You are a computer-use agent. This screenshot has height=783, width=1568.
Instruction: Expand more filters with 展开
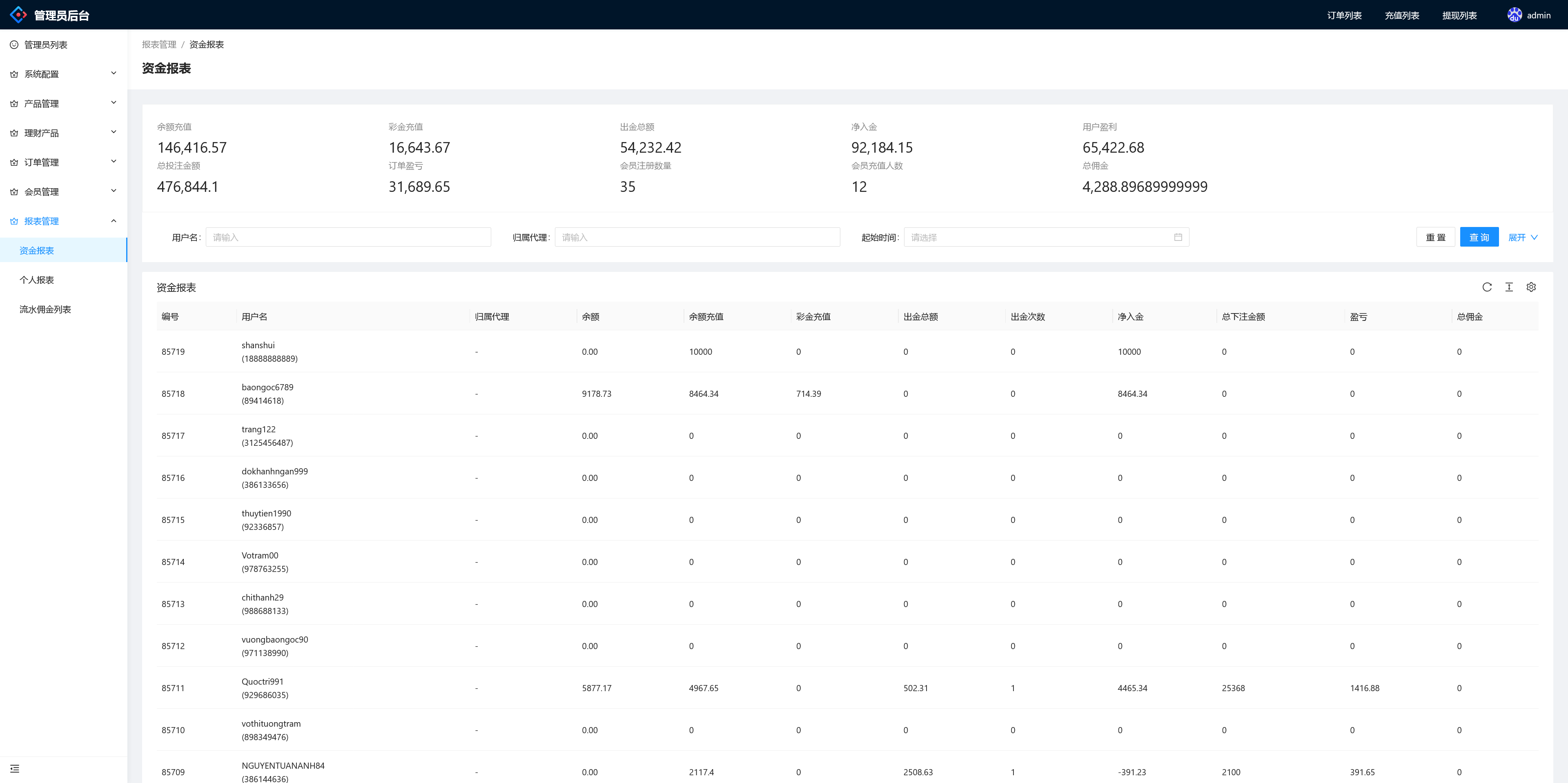click(x=1522, y=237)
